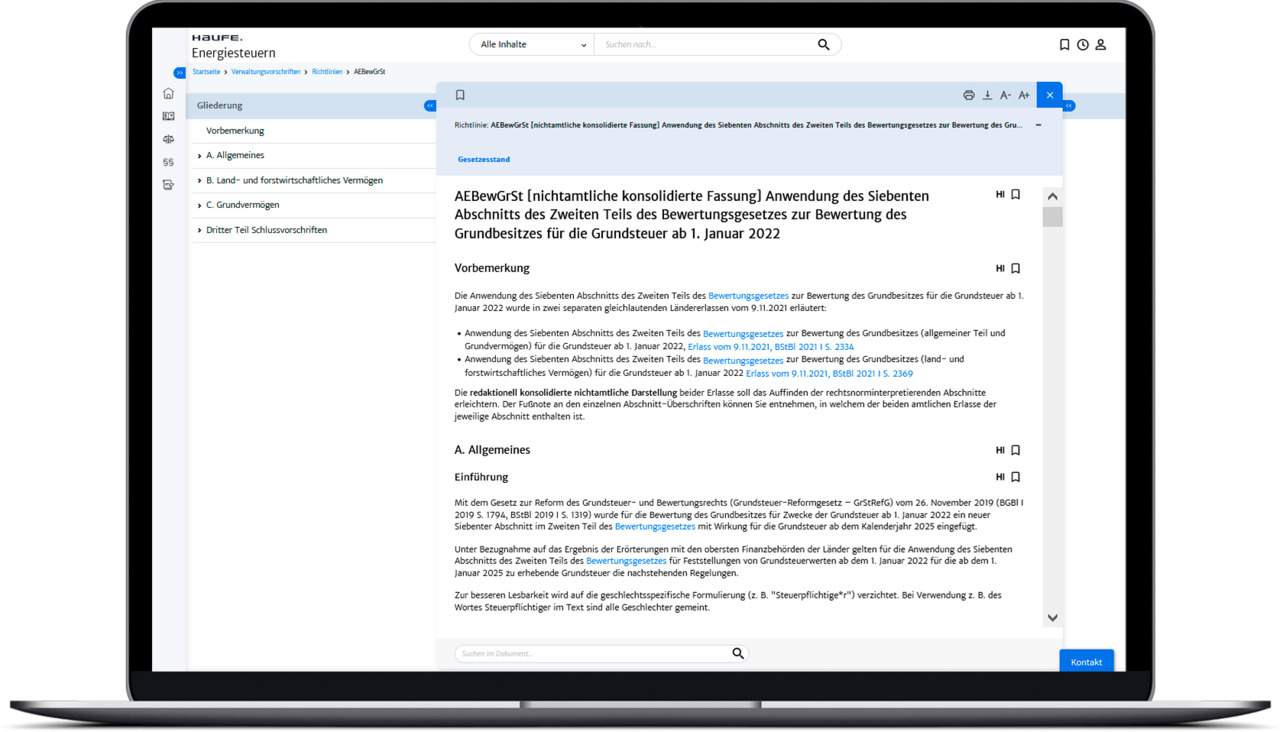Decrease font size with A- icon
Viewport: 1280px width, 732px height.
point(1005,95)
